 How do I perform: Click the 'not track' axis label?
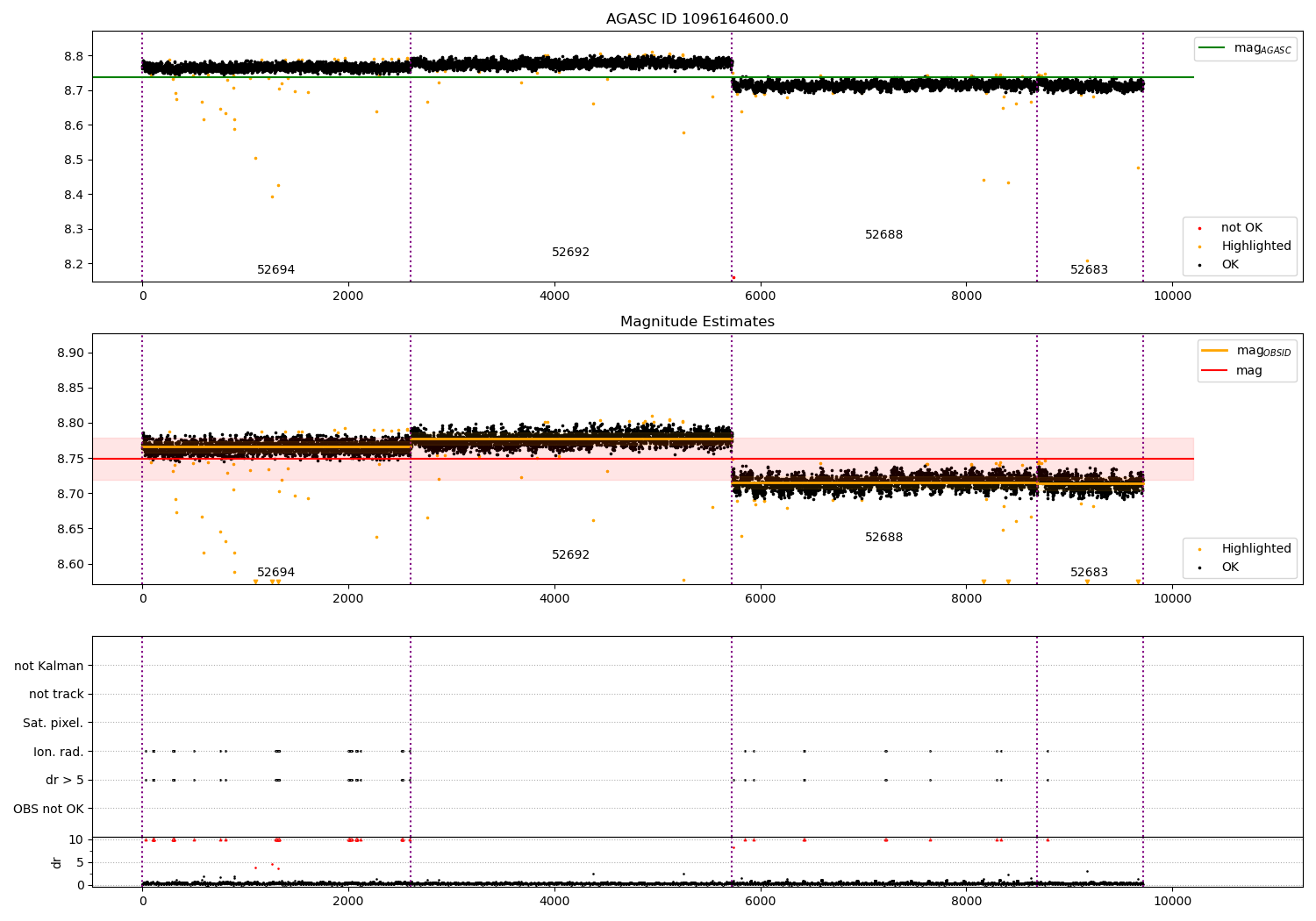click(x=56, y=694)
